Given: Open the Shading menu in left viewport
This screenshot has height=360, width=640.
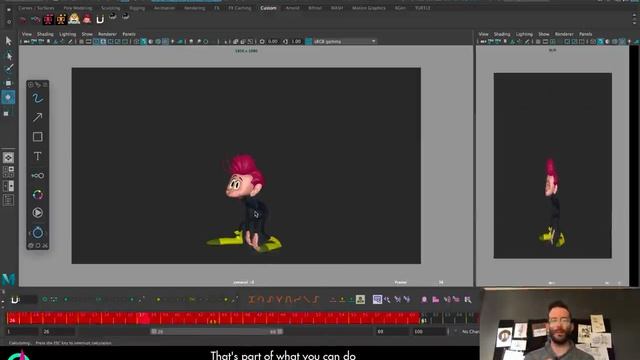Looking at the screenshot, I should click(45, 34).
